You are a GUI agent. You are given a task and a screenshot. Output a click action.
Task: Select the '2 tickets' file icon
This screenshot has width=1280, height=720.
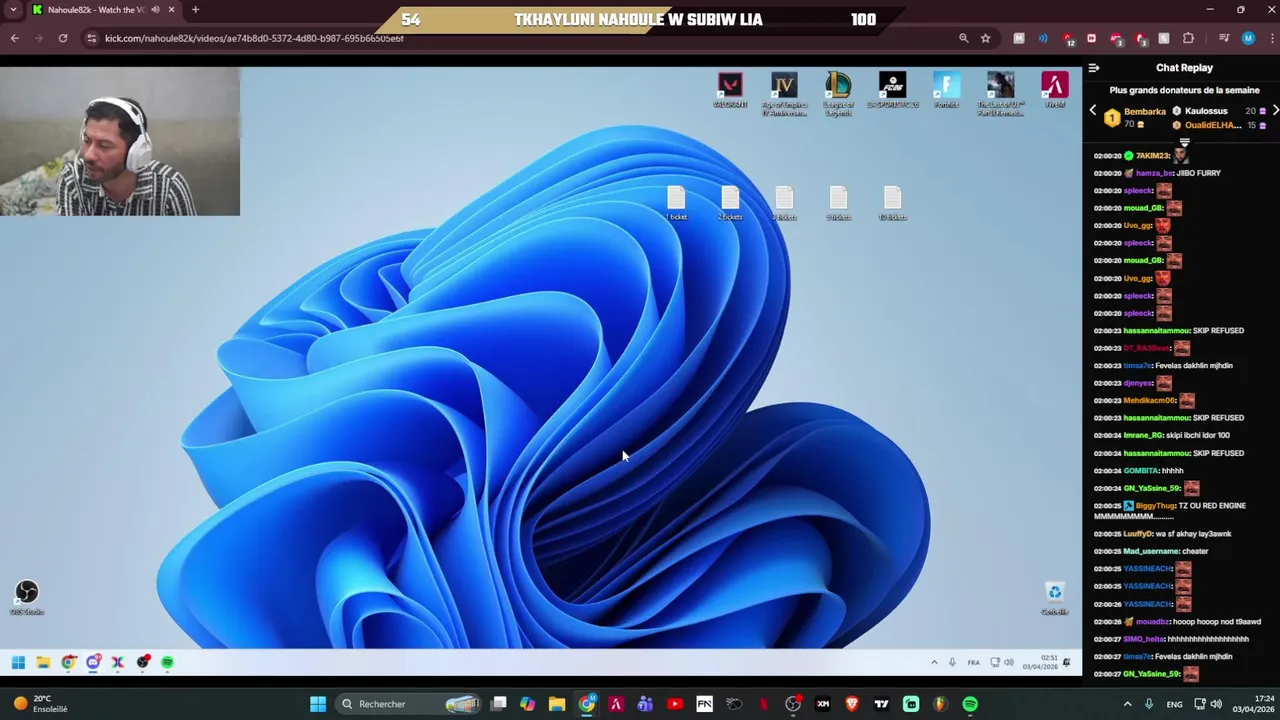(x=730, y=203)
